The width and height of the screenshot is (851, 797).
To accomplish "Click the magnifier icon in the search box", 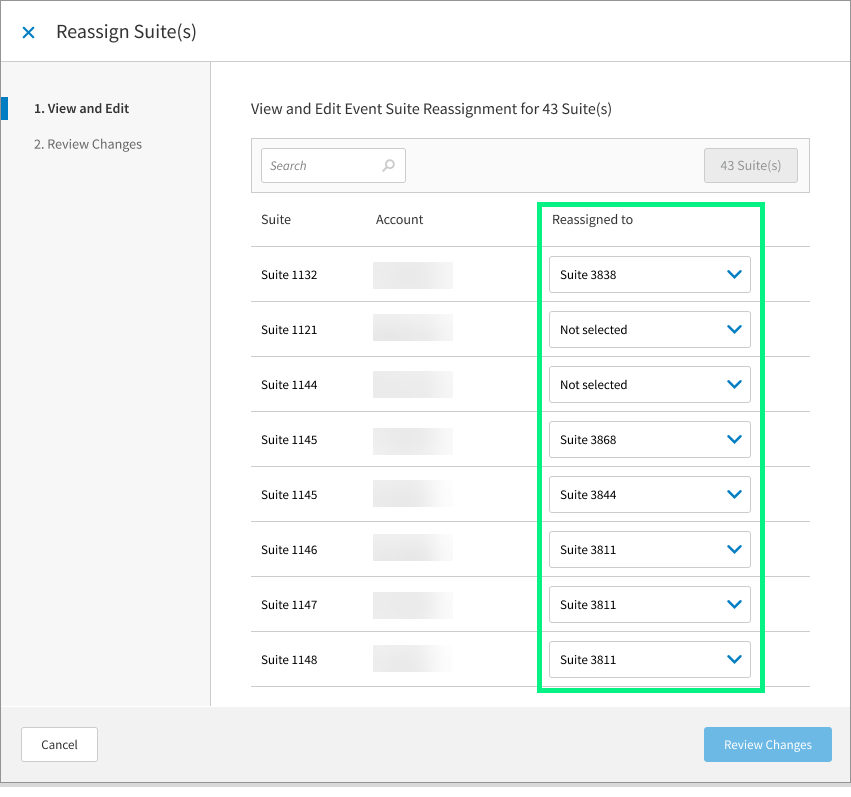I will click(389, 166).
